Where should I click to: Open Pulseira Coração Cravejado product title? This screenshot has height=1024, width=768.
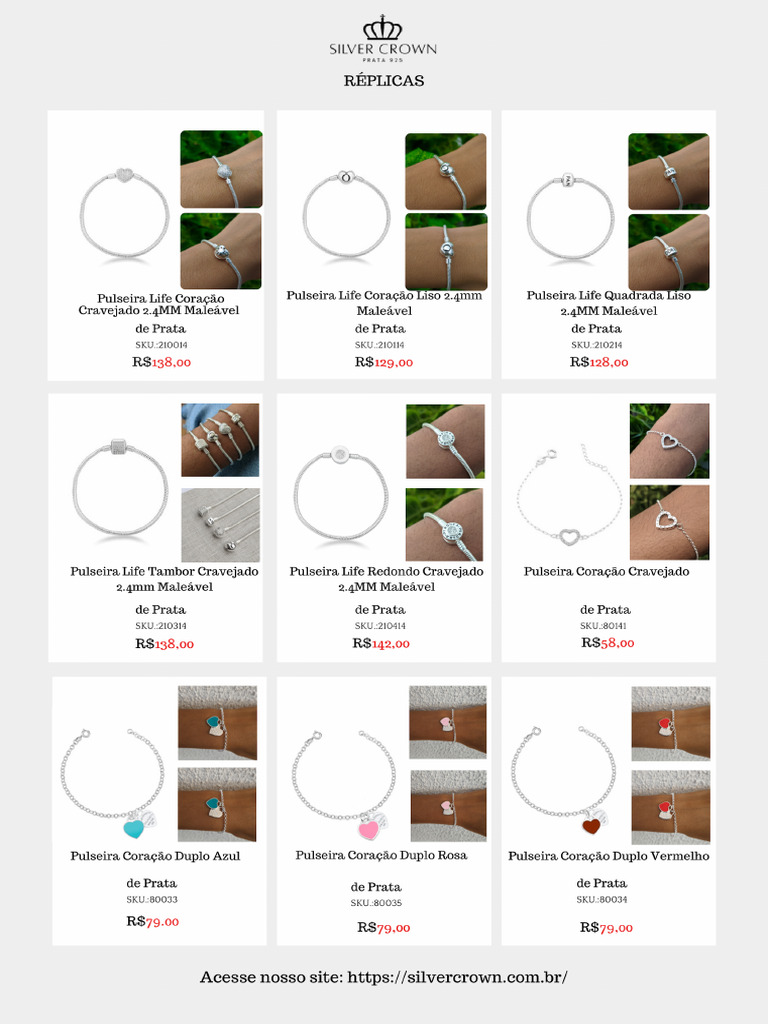[x=606, y=571]
